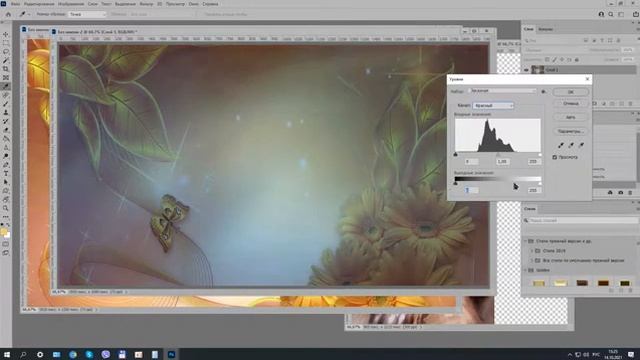Image resolution: width=640 pixels, height=360 pixels.
Task: Click the Photoshop icon in the taskbar
Action: coord(171,354)
